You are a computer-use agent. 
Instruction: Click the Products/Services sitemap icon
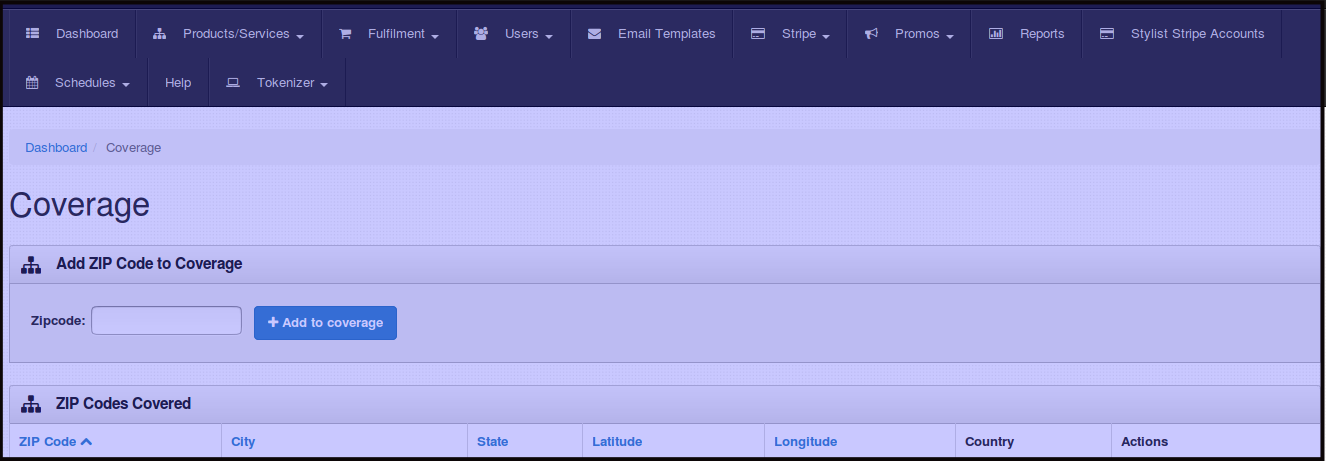[x=160, y=34]
